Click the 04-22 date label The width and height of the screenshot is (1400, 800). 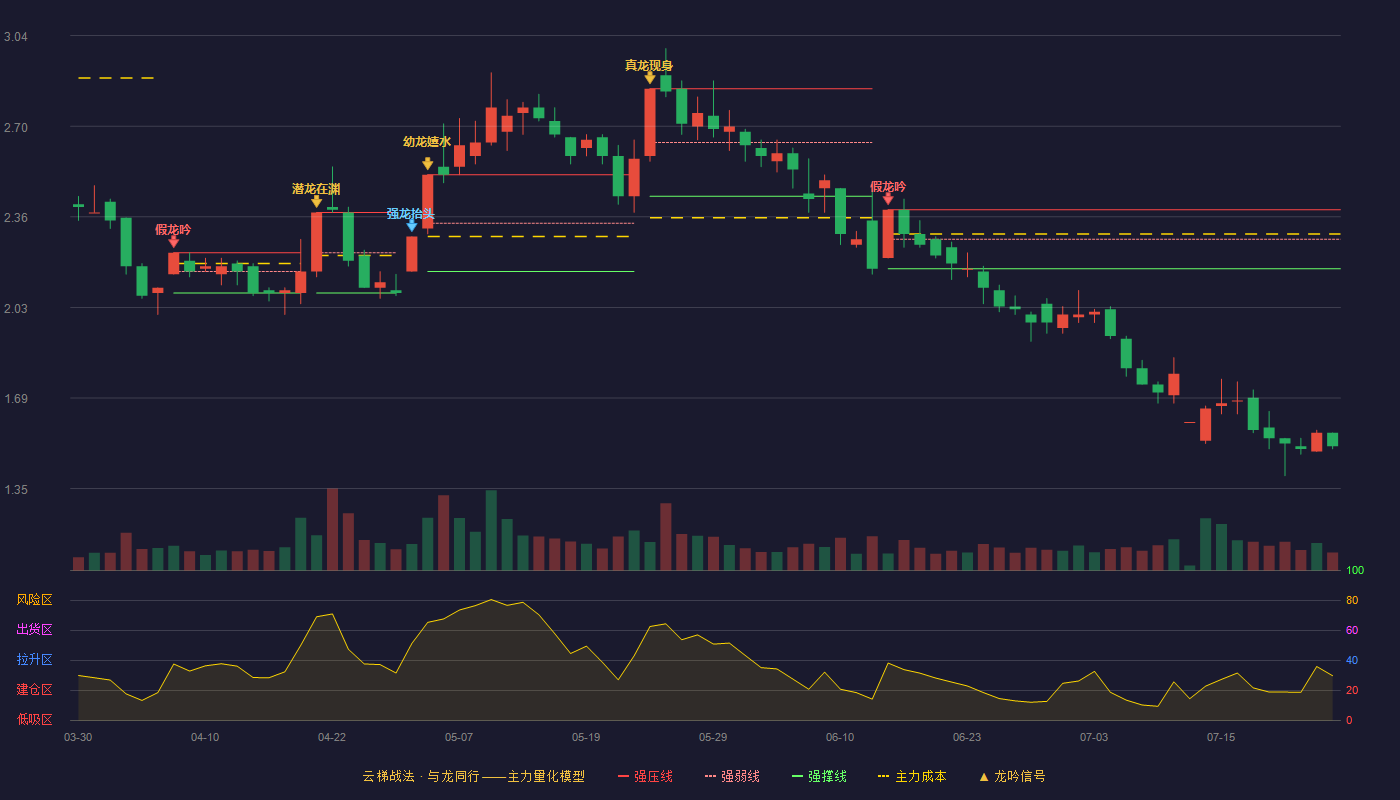tap(332, 737)
